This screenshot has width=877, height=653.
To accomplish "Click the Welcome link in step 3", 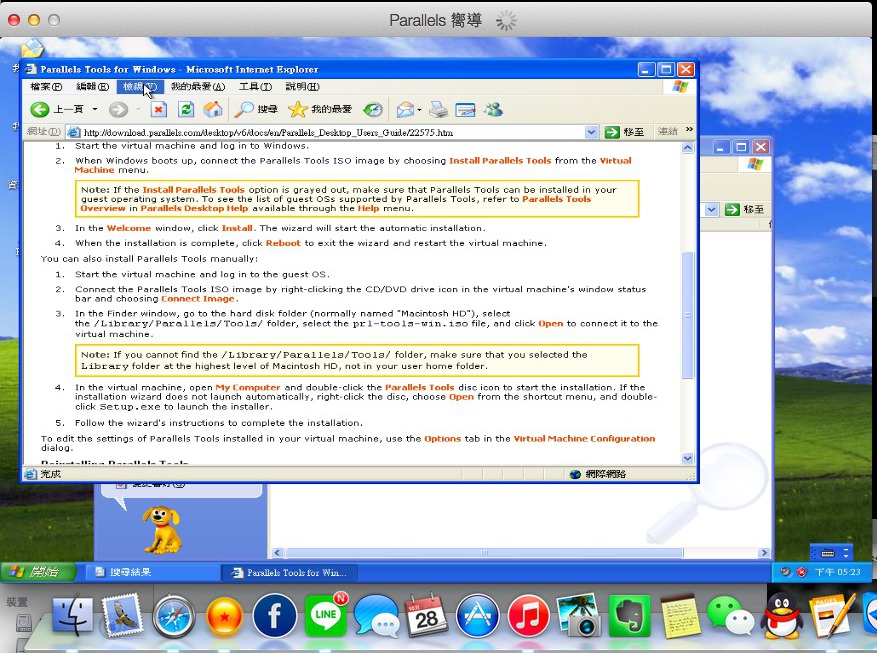I will coord(129,228).
